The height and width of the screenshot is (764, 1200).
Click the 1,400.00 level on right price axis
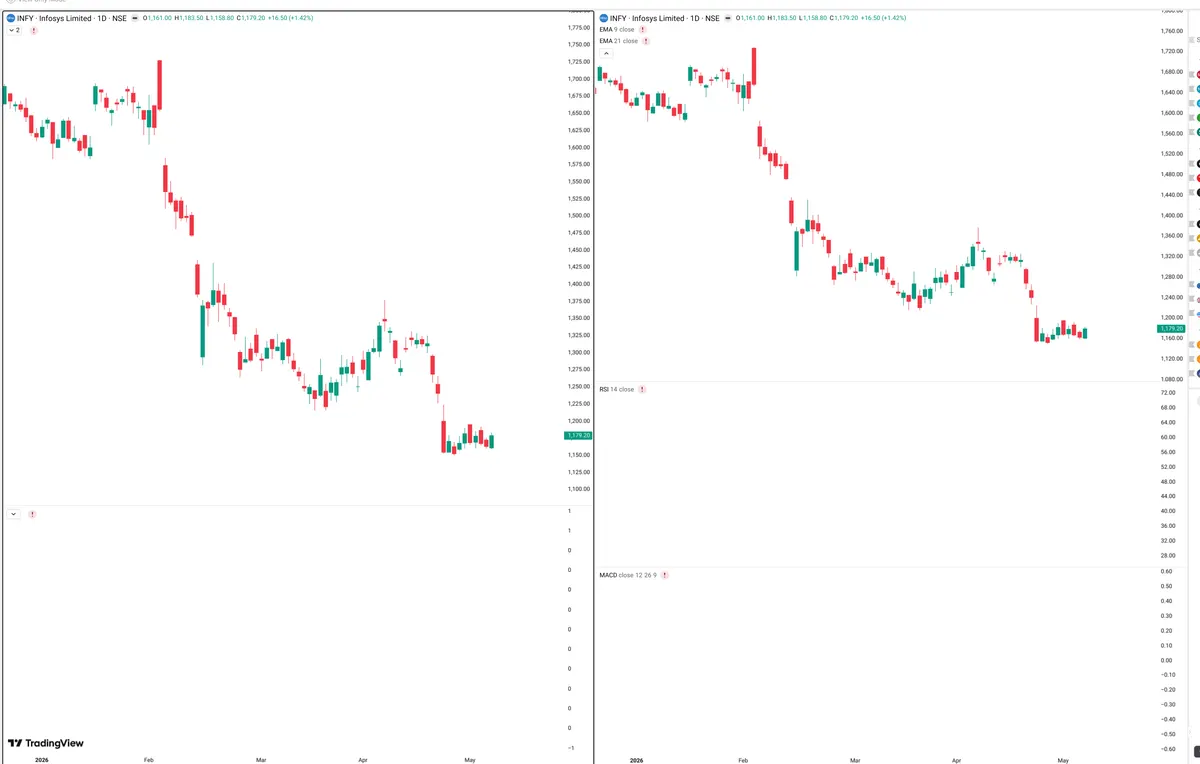point(1172,215)
